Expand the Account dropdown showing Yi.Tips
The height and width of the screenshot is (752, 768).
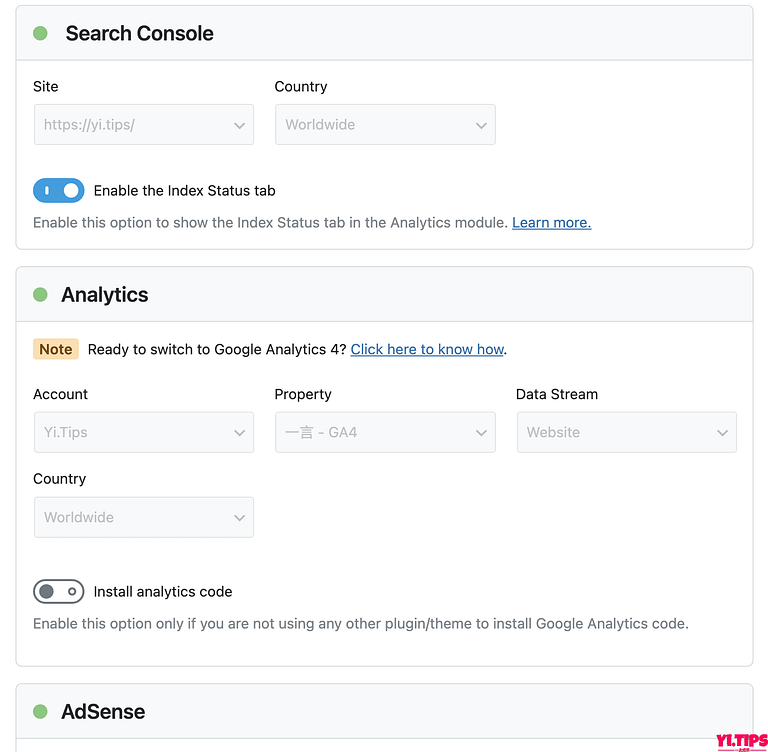pos(144,432)
